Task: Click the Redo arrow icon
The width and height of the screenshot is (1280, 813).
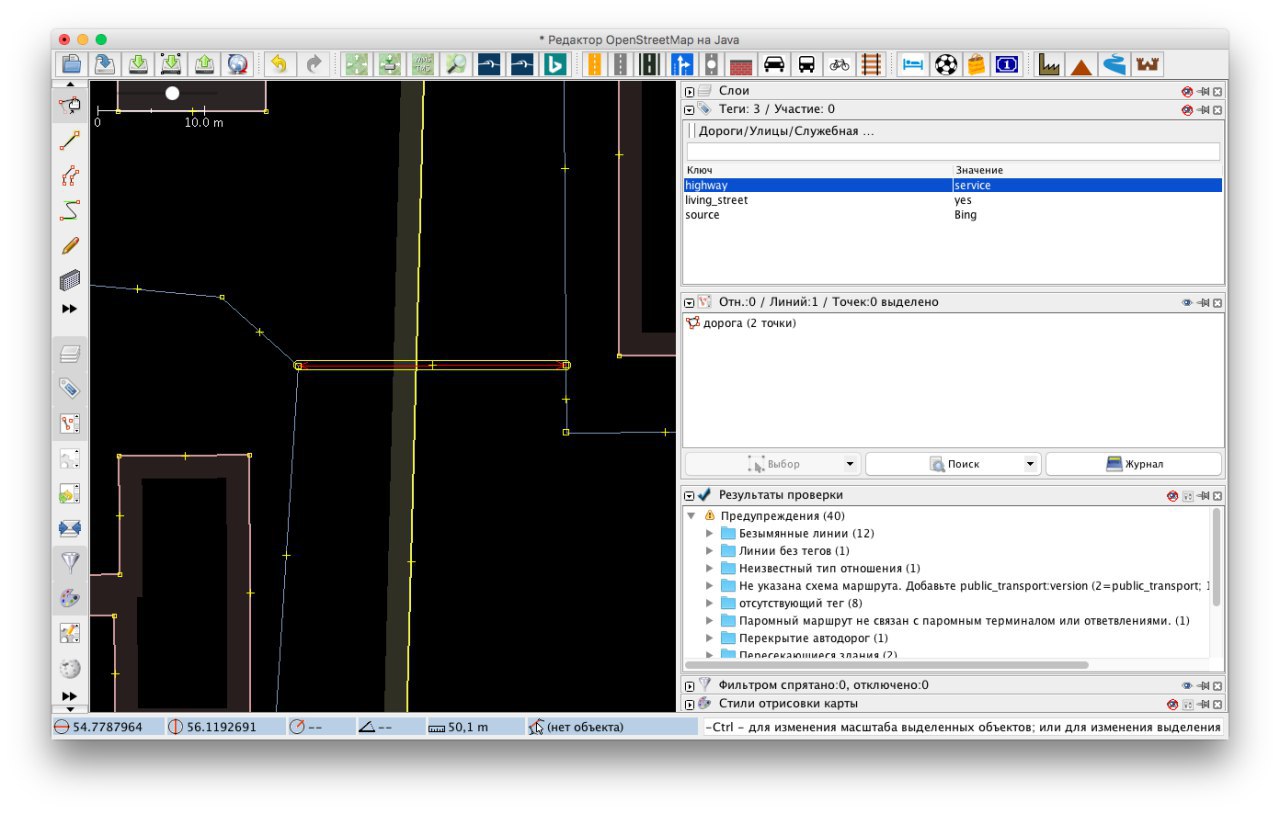Action: pyautogui.click(x=313, y=64)
